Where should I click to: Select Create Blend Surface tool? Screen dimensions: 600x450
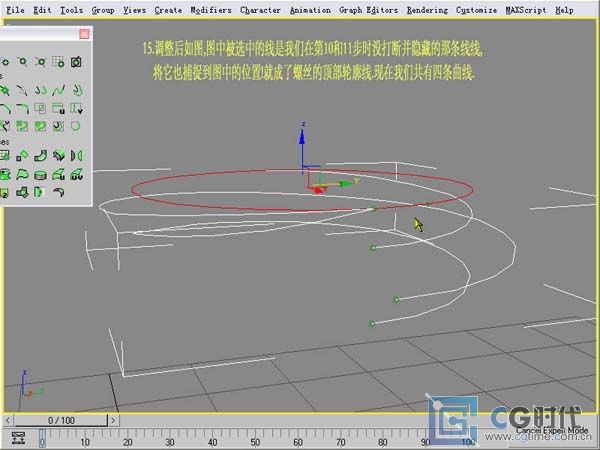pyautogui.click(x=40, y=156)
